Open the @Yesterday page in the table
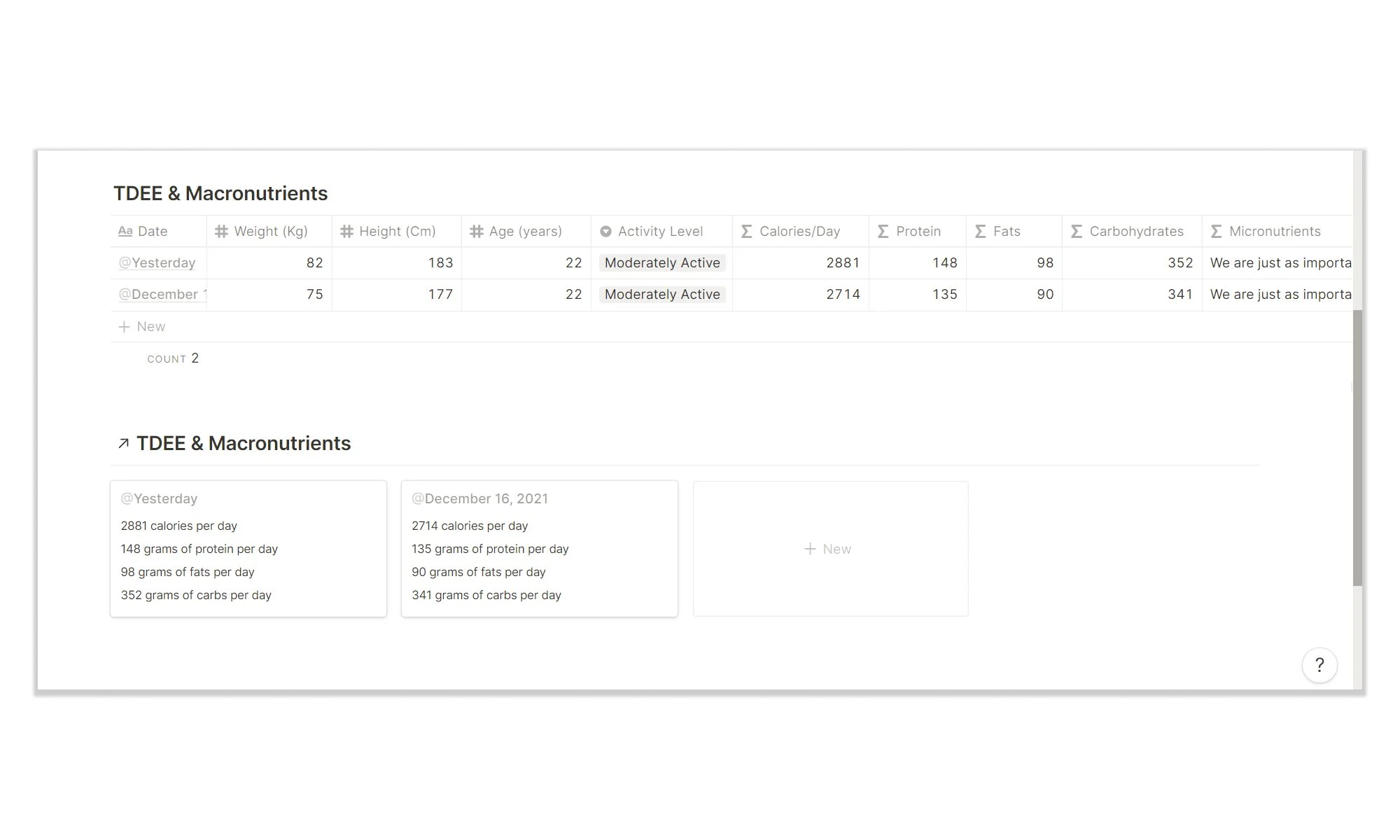Screen dimensions: 1400x840 157,263
